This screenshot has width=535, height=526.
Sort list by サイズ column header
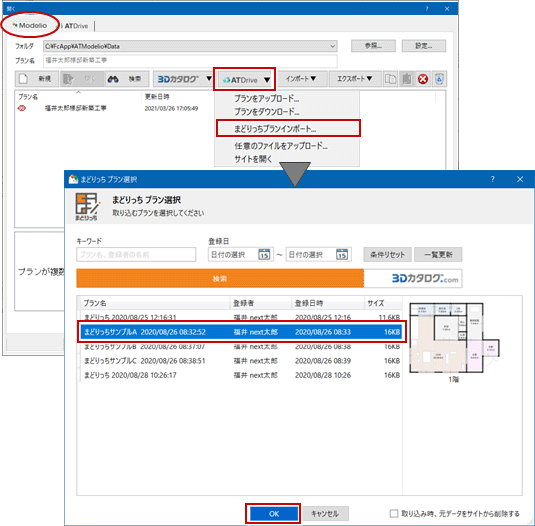click(383, 303)
